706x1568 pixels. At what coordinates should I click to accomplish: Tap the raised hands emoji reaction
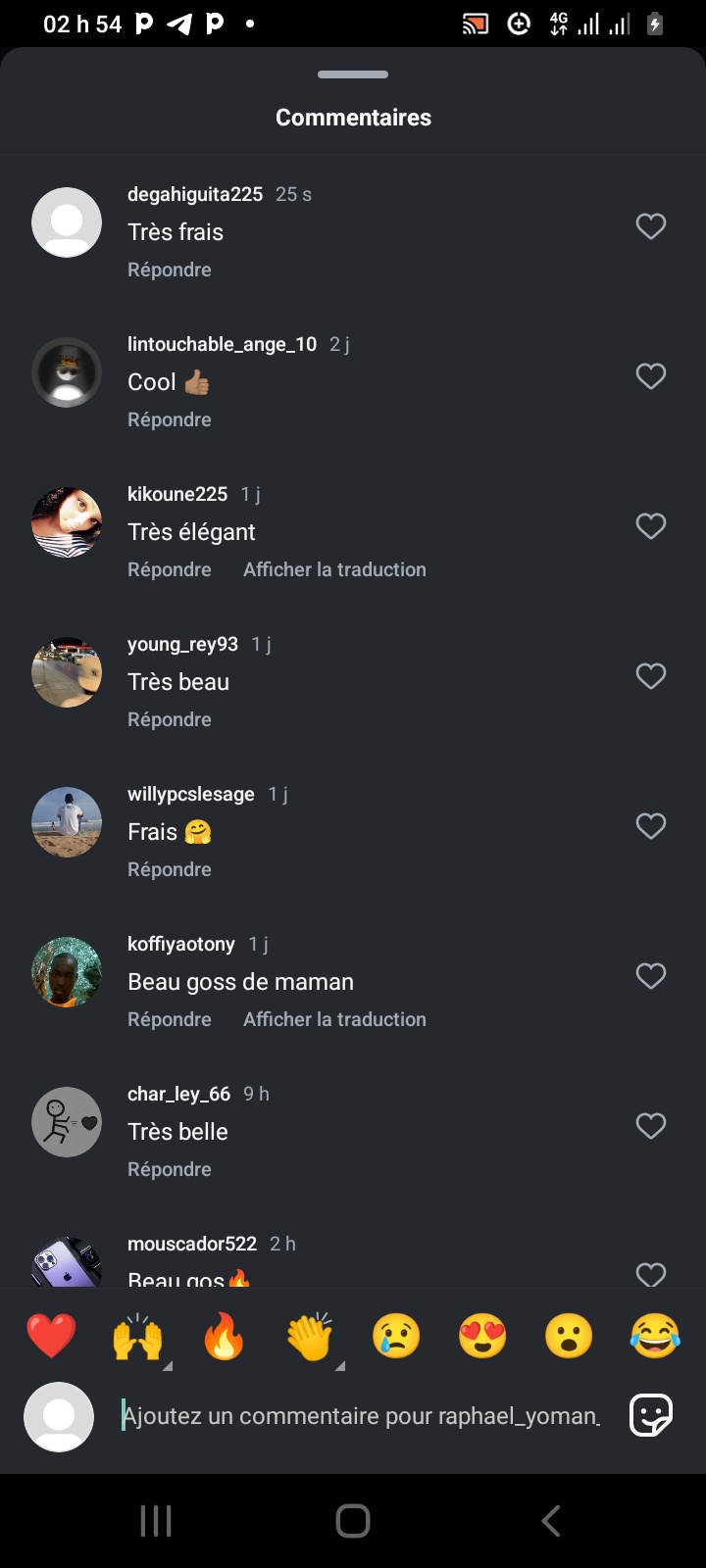(x=137, y=1336)
